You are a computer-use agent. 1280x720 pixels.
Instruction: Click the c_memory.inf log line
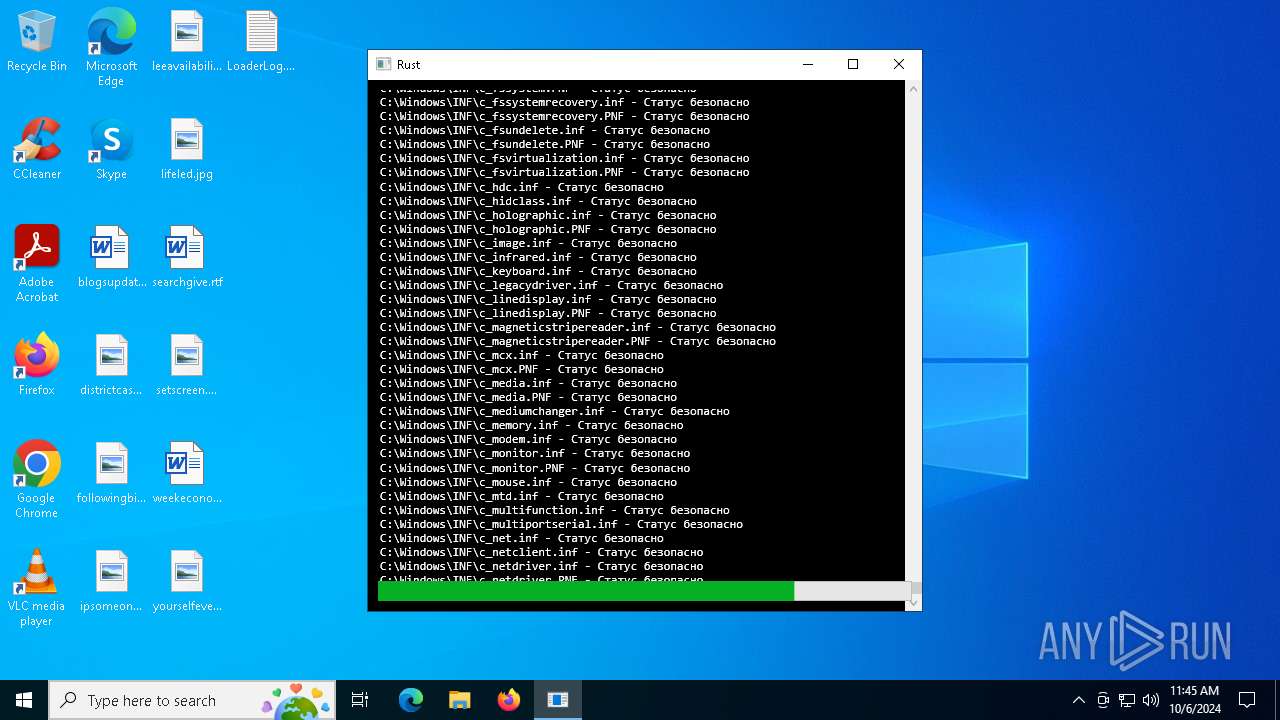pos(531,425)
